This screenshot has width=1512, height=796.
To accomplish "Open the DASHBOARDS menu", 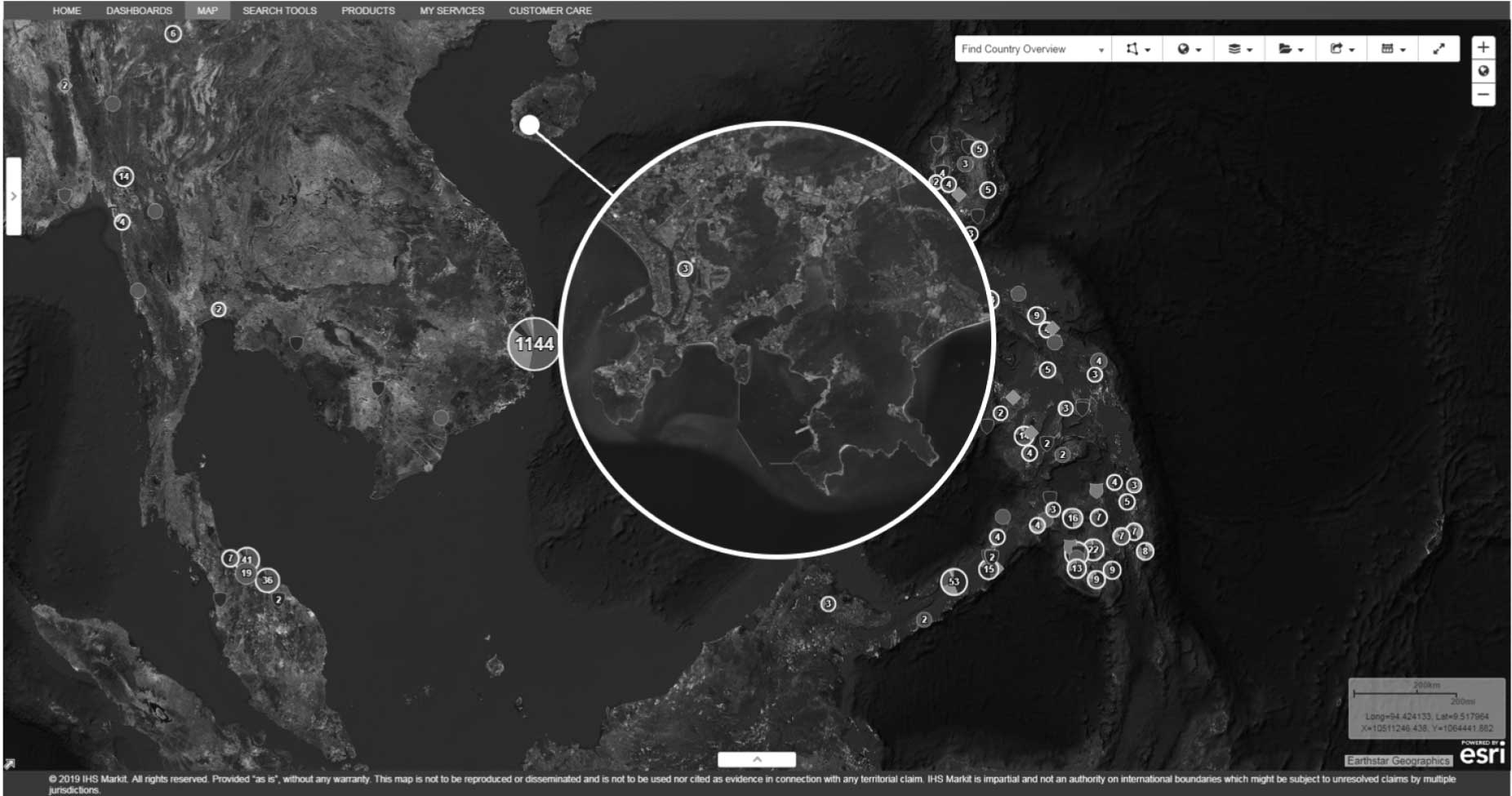I will (139, 11).
